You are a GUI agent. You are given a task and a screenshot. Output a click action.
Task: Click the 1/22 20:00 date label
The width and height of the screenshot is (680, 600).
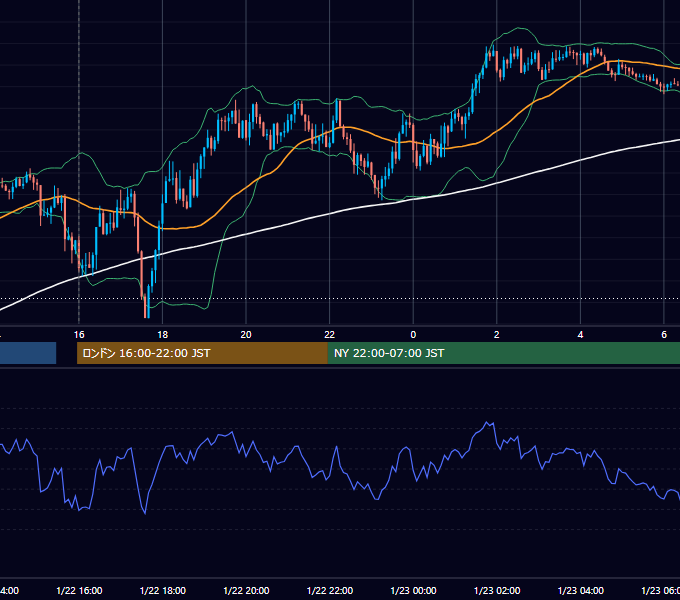click(x=246, y=591)
